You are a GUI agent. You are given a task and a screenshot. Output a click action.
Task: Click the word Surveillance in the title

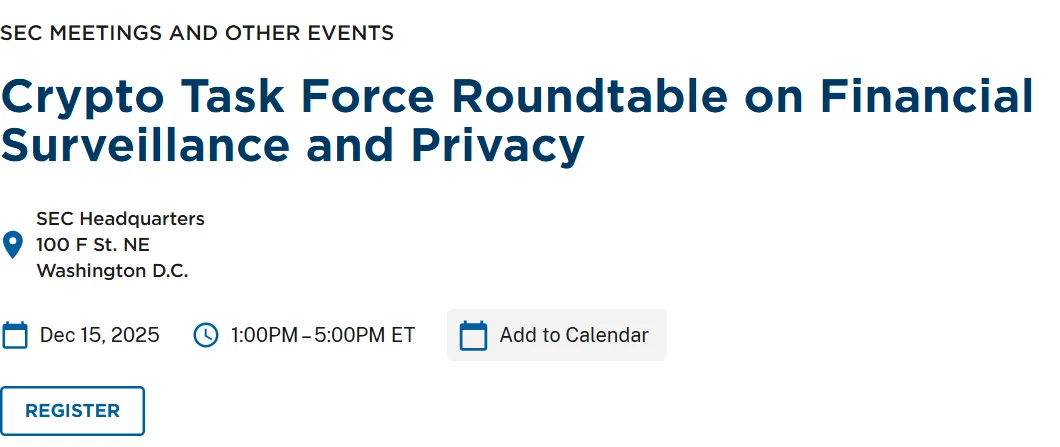click(x=145, y=146)
